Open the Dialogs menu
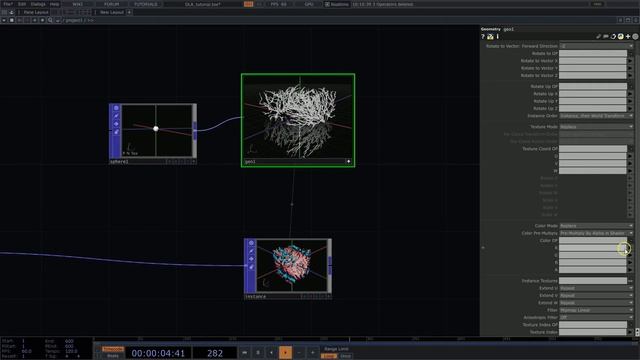The width and height of the screenshot is (640, 360). coord(38,4)
